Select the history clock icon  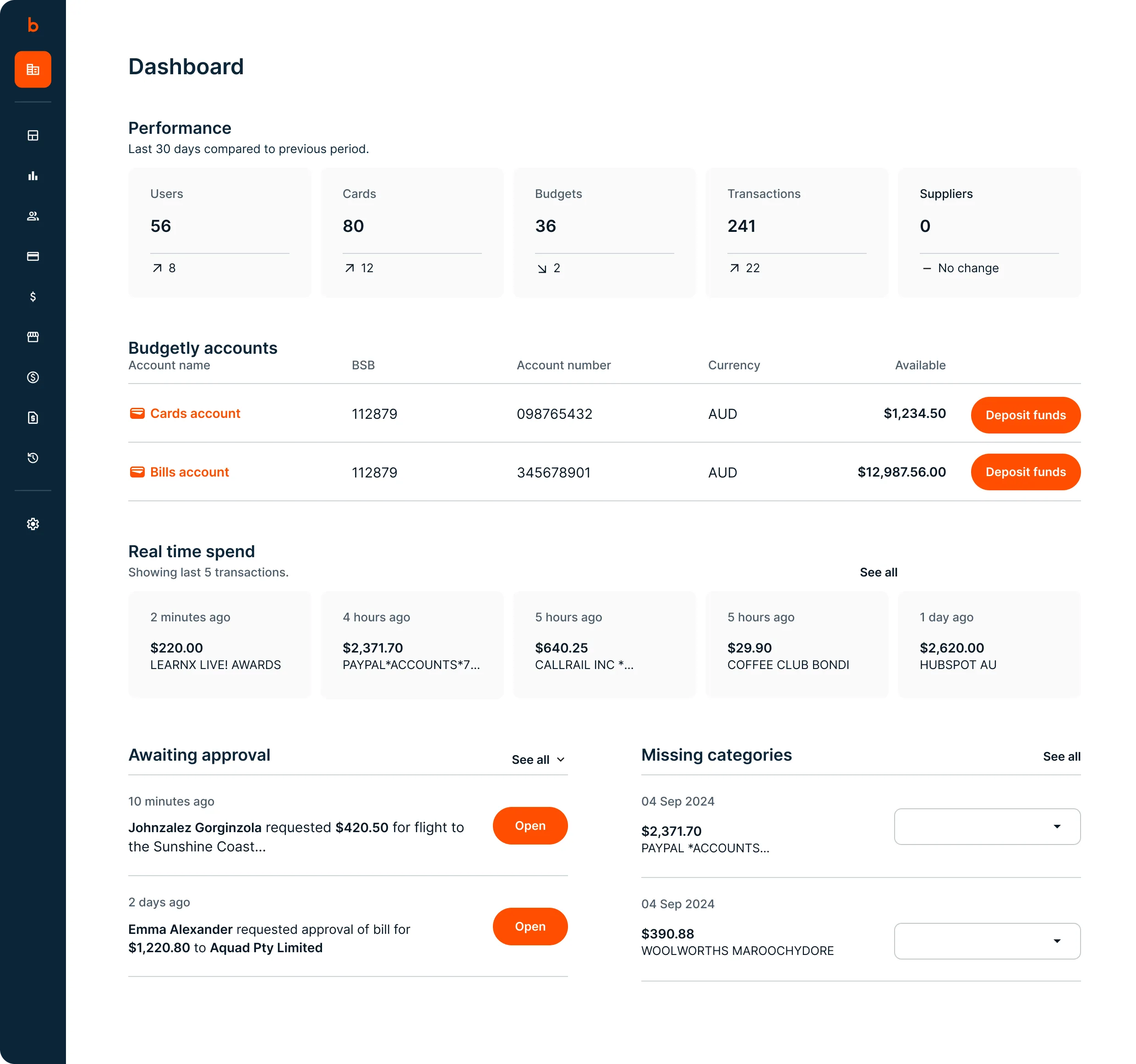(33, 457)
